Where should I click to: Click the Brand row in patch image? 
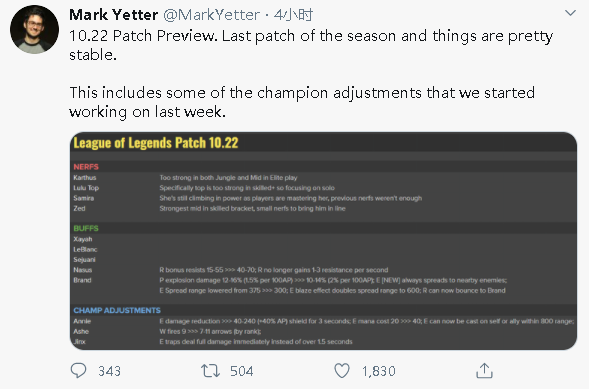click(x=323, y=285)
